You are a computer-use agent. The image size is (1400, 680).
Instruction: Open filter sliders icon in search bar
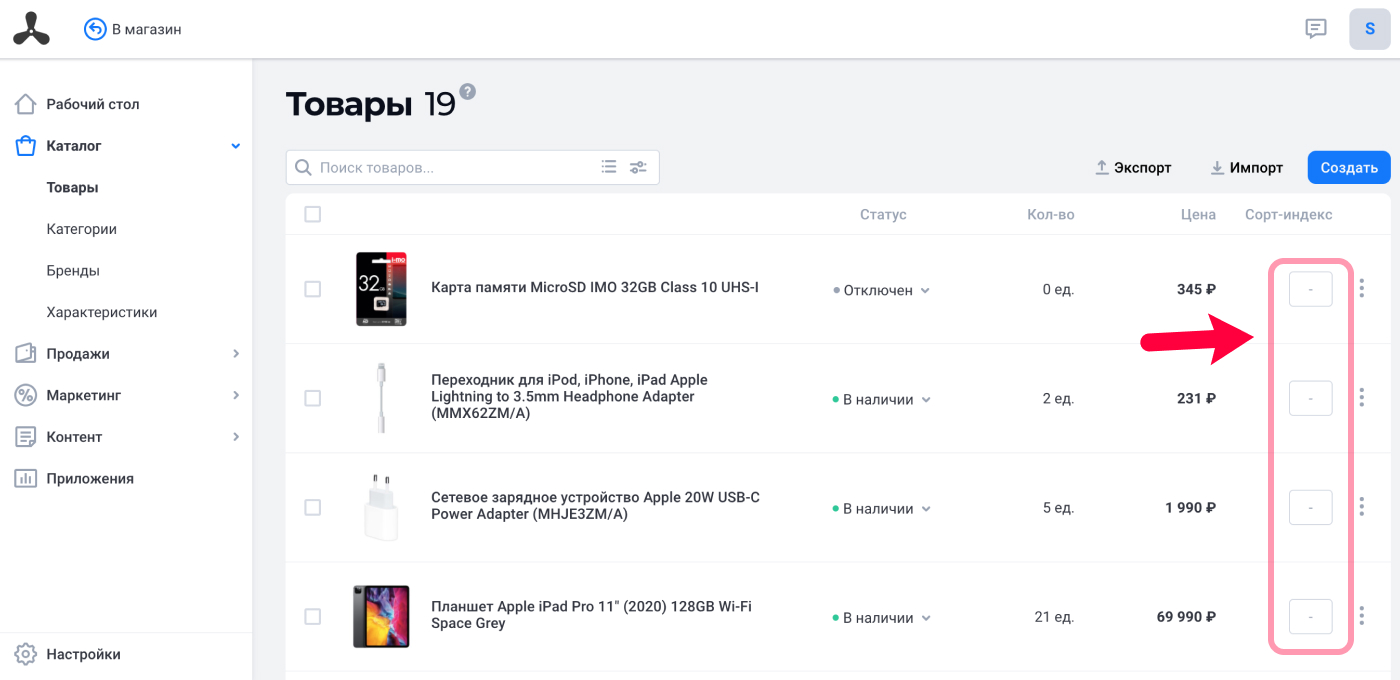(638, 167)
